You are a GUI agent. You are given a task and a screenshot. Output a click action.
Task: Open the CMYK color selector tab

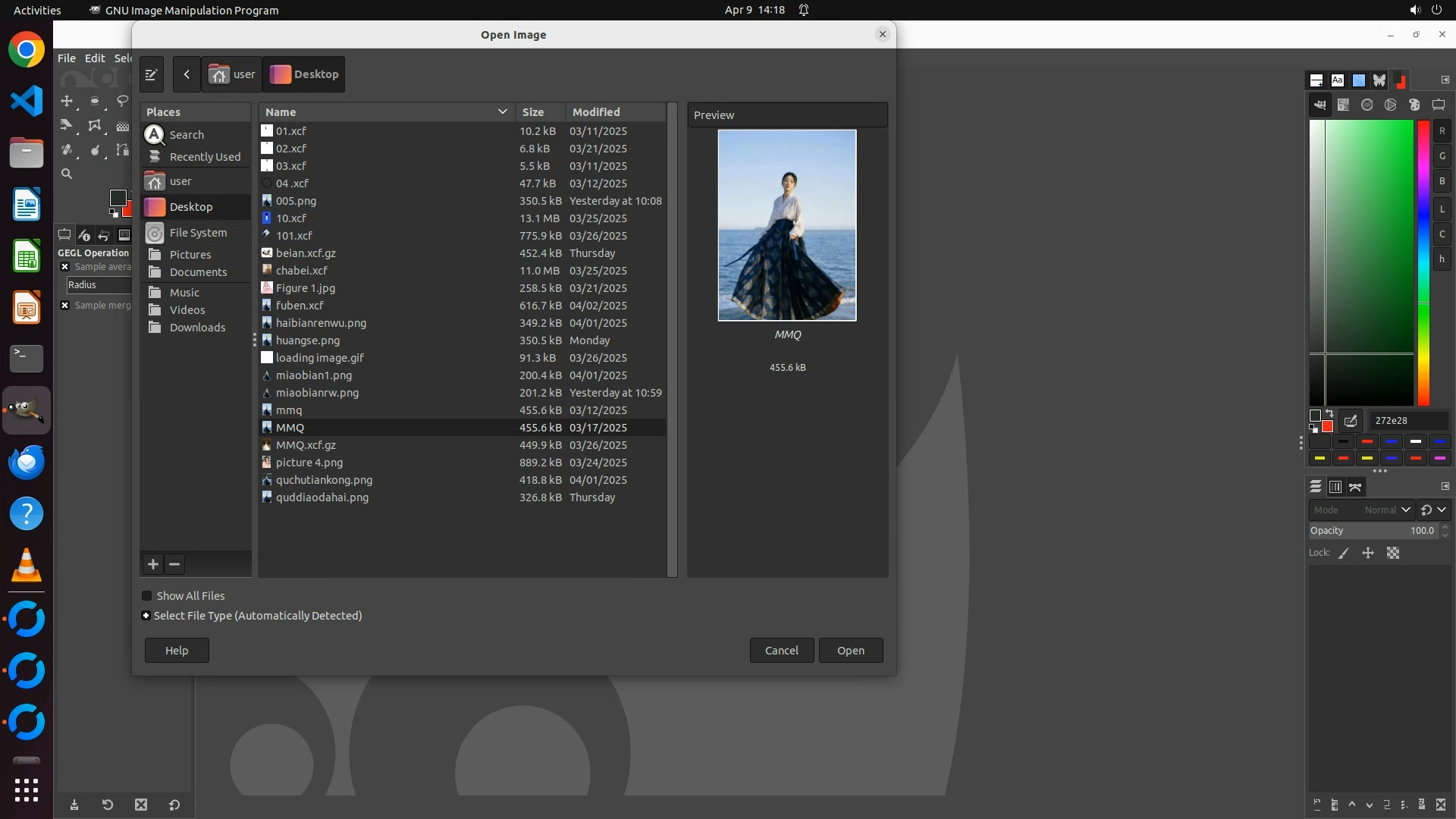click(1343, 105)
